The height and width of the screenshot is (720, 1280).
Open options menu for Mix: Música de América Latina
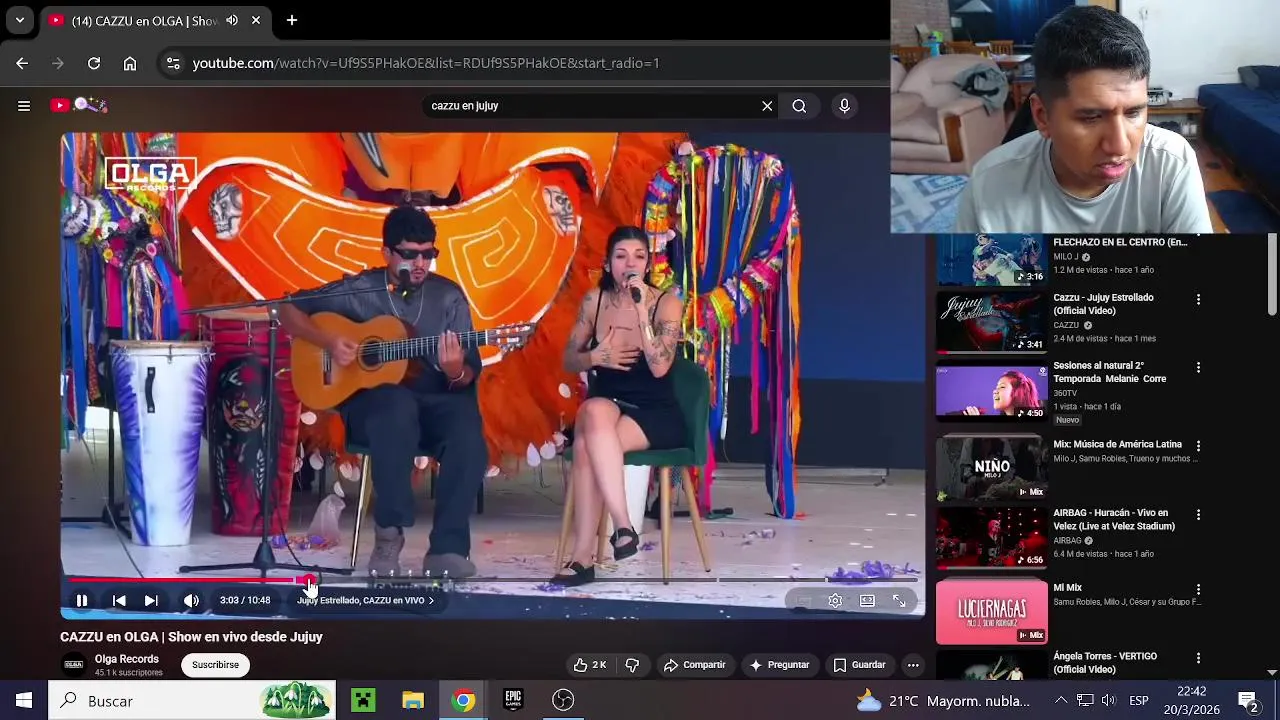(1198, 446)
